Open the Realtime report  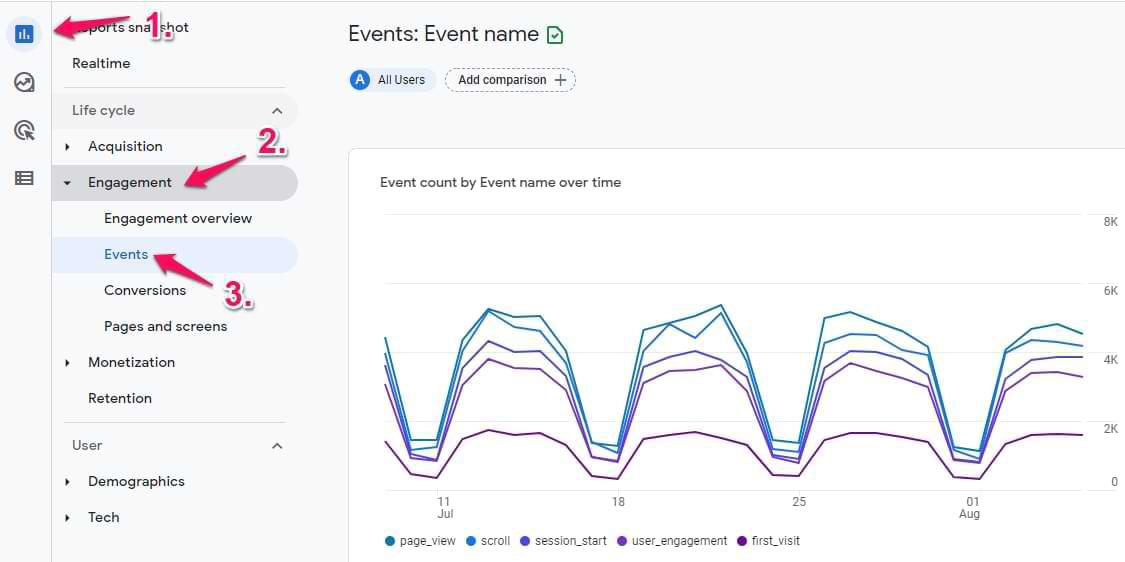point(101,63)
